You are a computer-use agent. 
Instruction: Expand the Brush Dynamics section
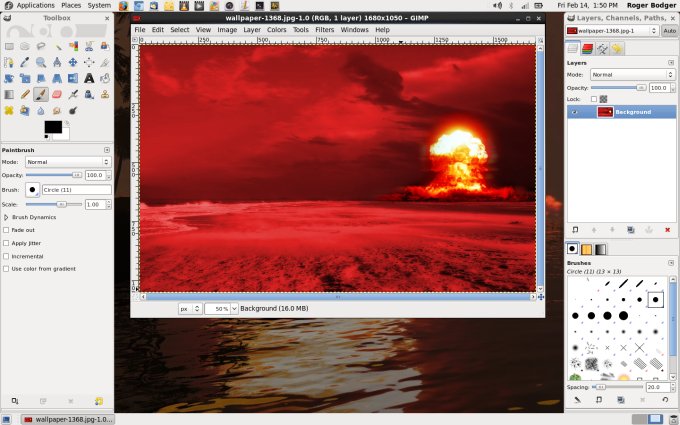[x=6, y=217]
